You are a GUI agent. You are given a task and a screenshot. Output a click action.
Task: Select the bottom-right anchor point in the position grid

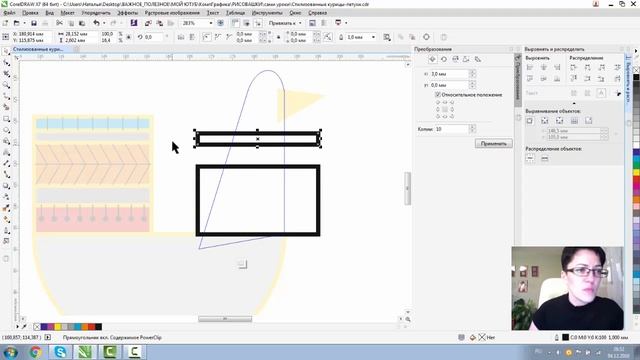pos(452,116)
